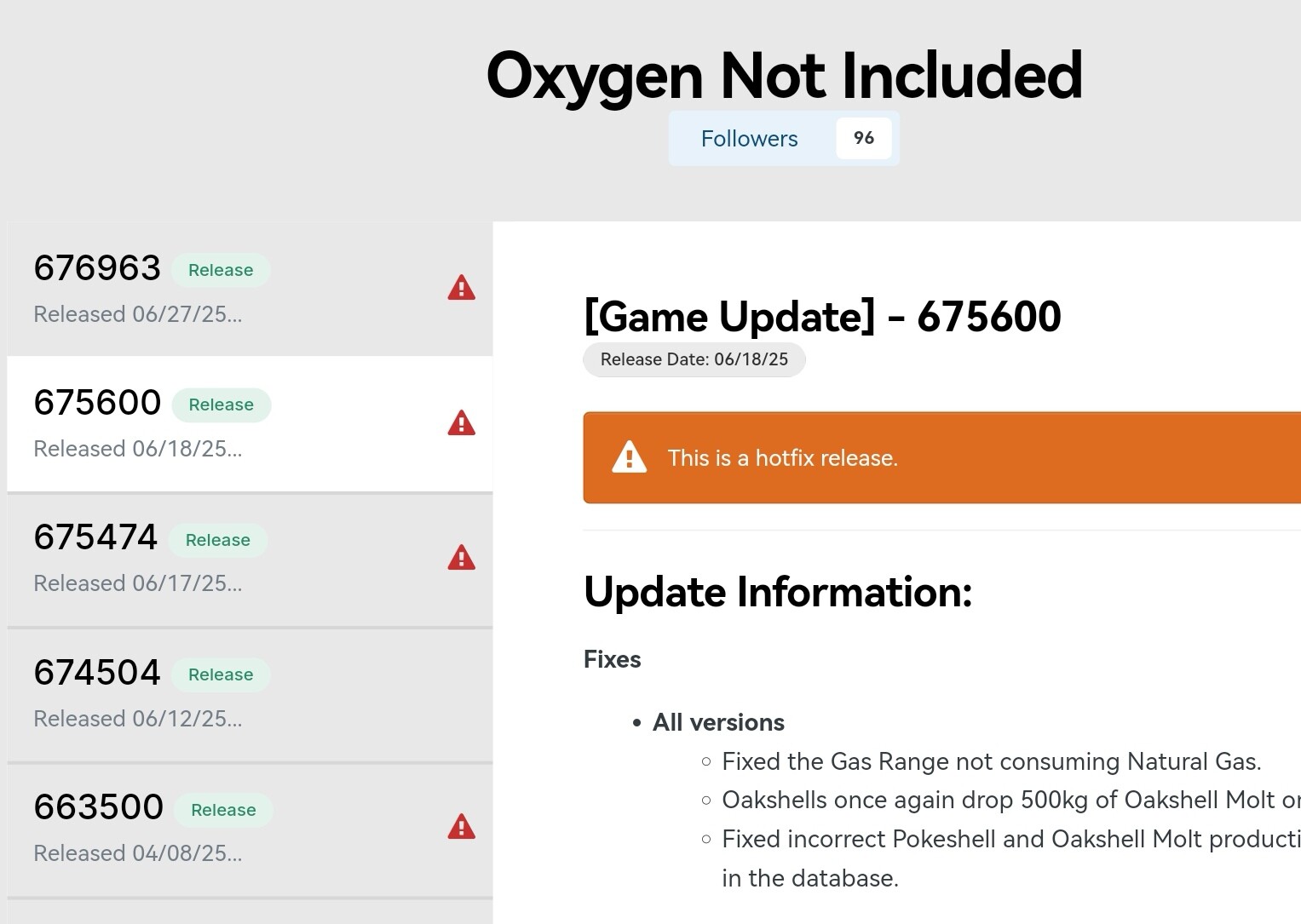
Task: Click "Released 04/08/25..." date text
Action: pyautogui.click(x=138, y=853)
